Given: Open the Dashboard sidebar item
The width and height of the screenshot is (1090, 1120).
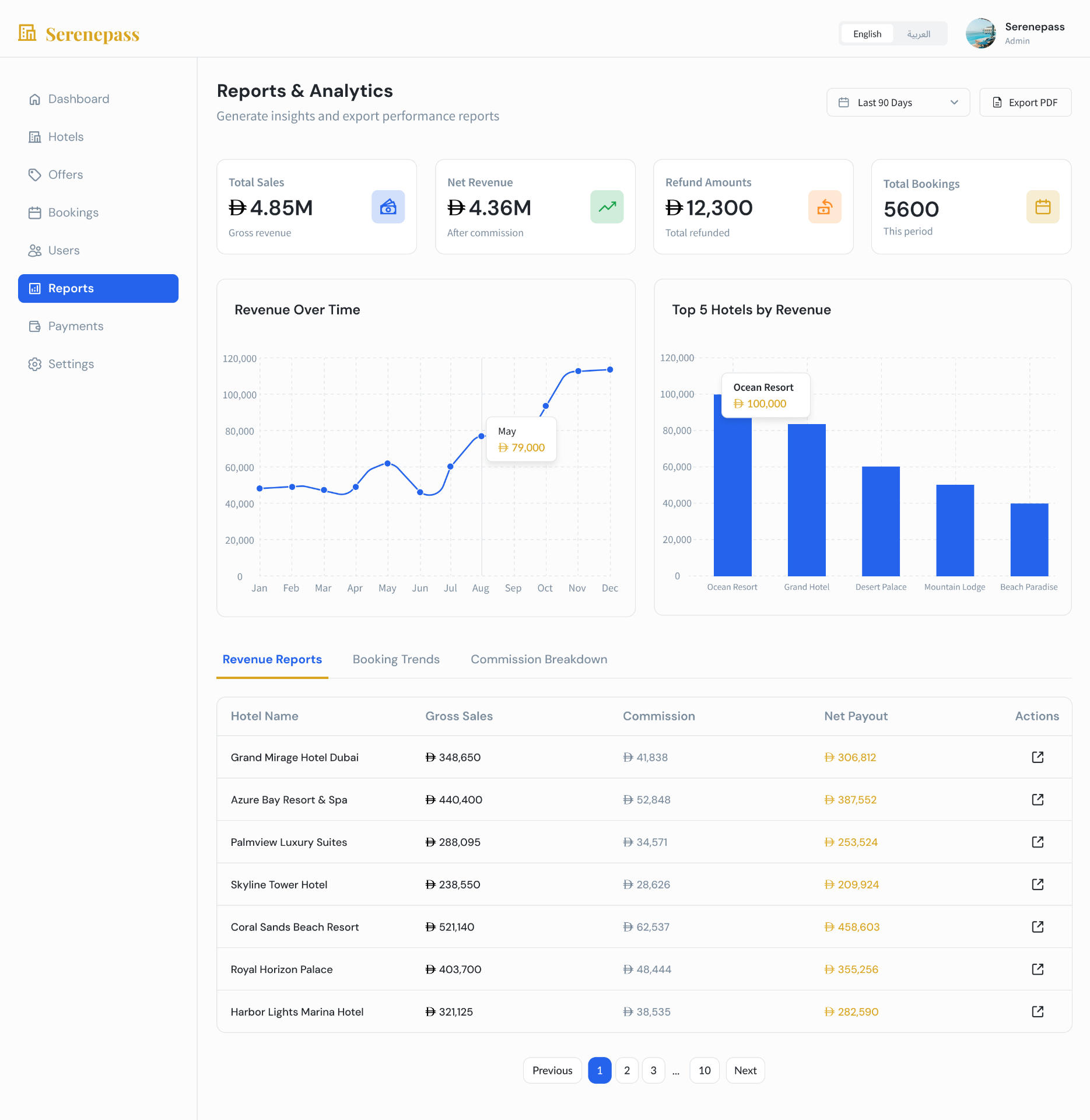Looking at the screenshot, I should coord(98,99).
